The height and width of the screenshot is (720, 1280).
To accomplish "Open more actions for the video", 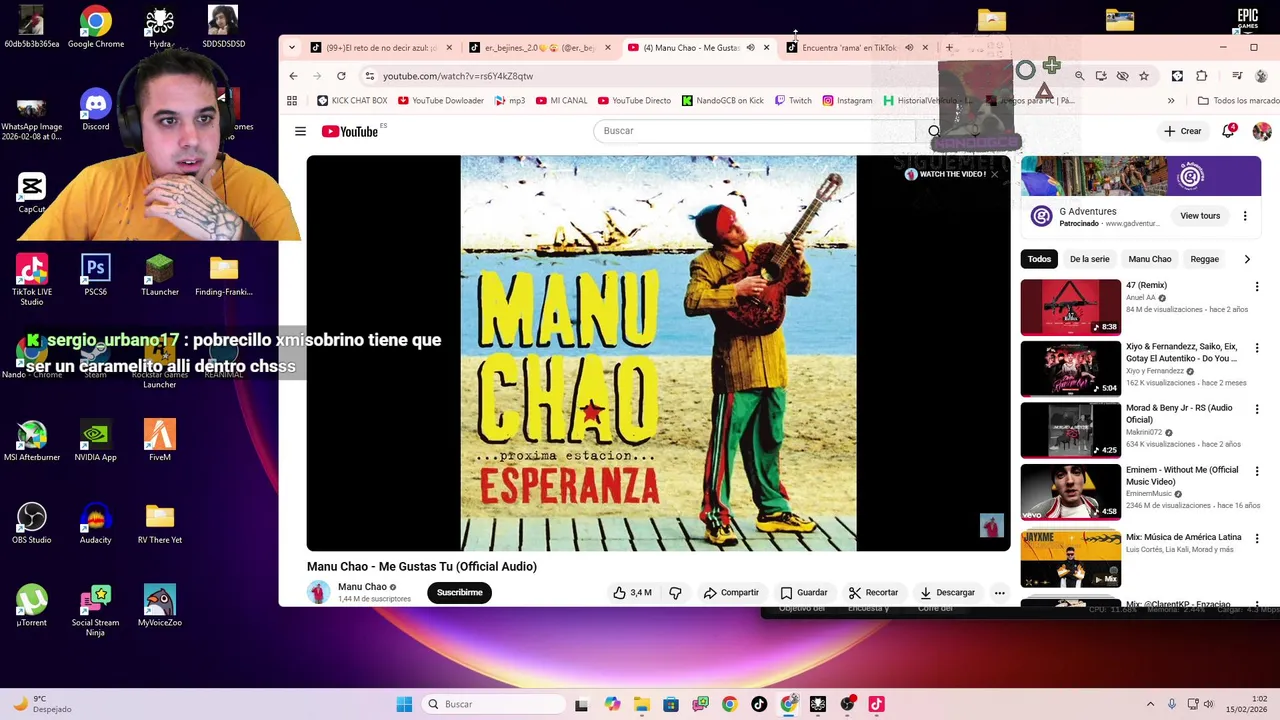I will (999, 593).
